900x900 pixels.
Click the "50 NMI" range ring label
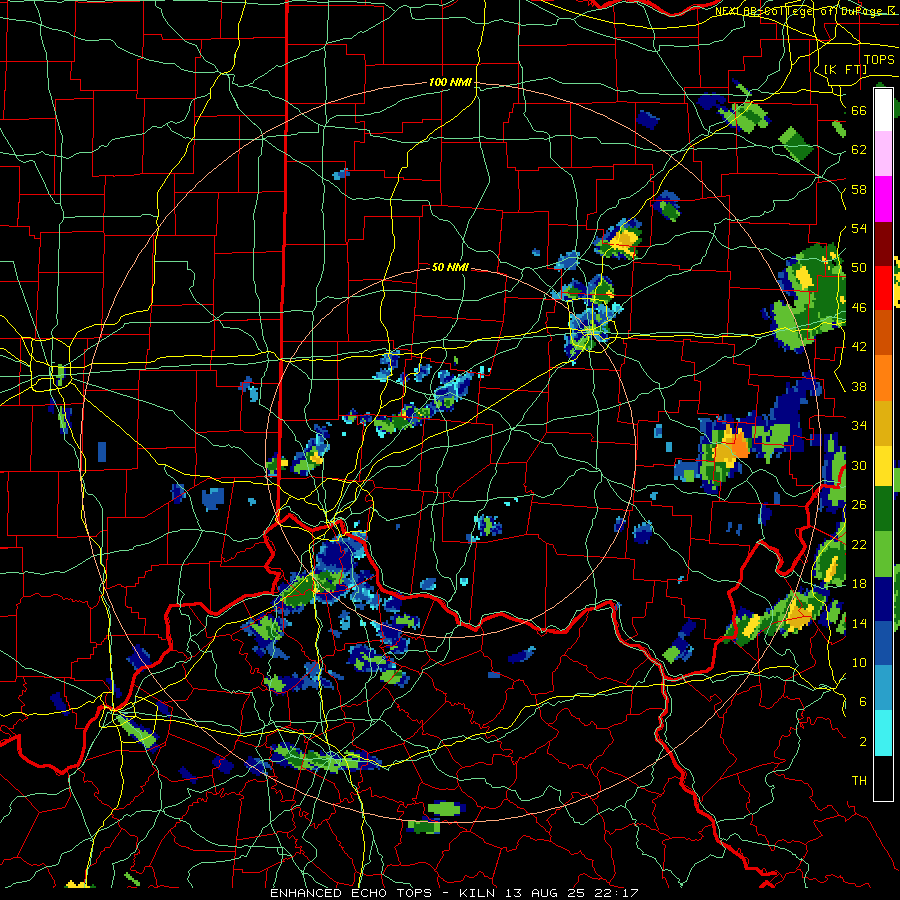pos(450,267)
